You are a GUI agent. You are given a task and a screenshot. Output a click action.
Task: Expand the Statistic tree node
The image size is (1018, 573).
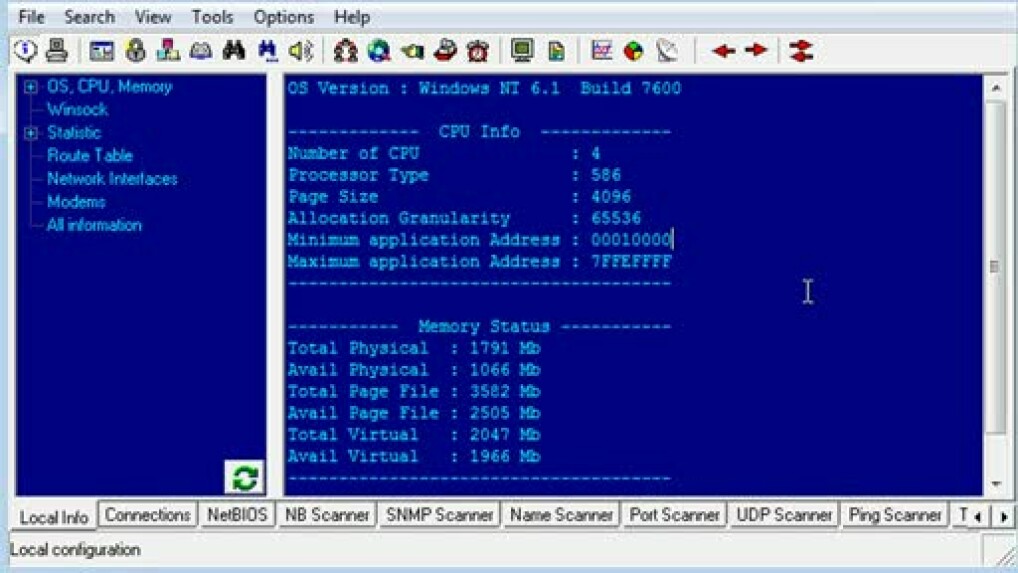pos(31,133)
